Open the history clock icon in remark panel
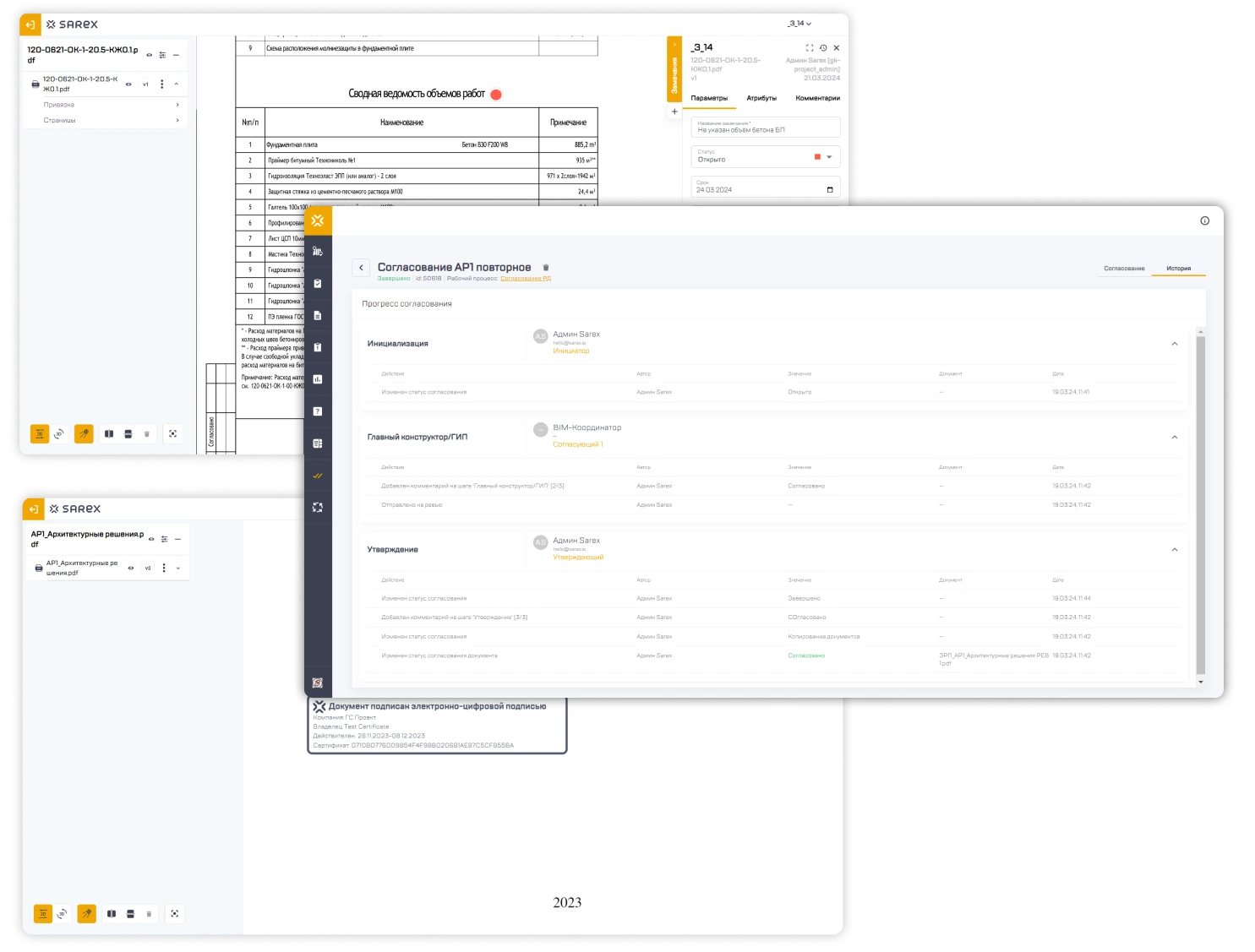The image size is (1255, 952). tap(823, 48)
